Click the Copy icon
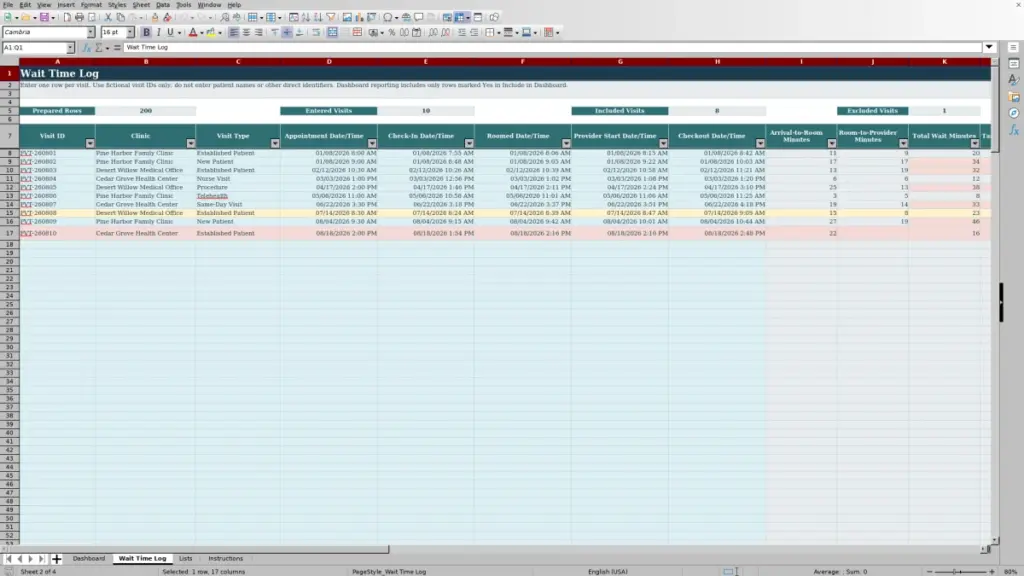The width and height of the screenshot is (1024, 576). pos(120,17)
